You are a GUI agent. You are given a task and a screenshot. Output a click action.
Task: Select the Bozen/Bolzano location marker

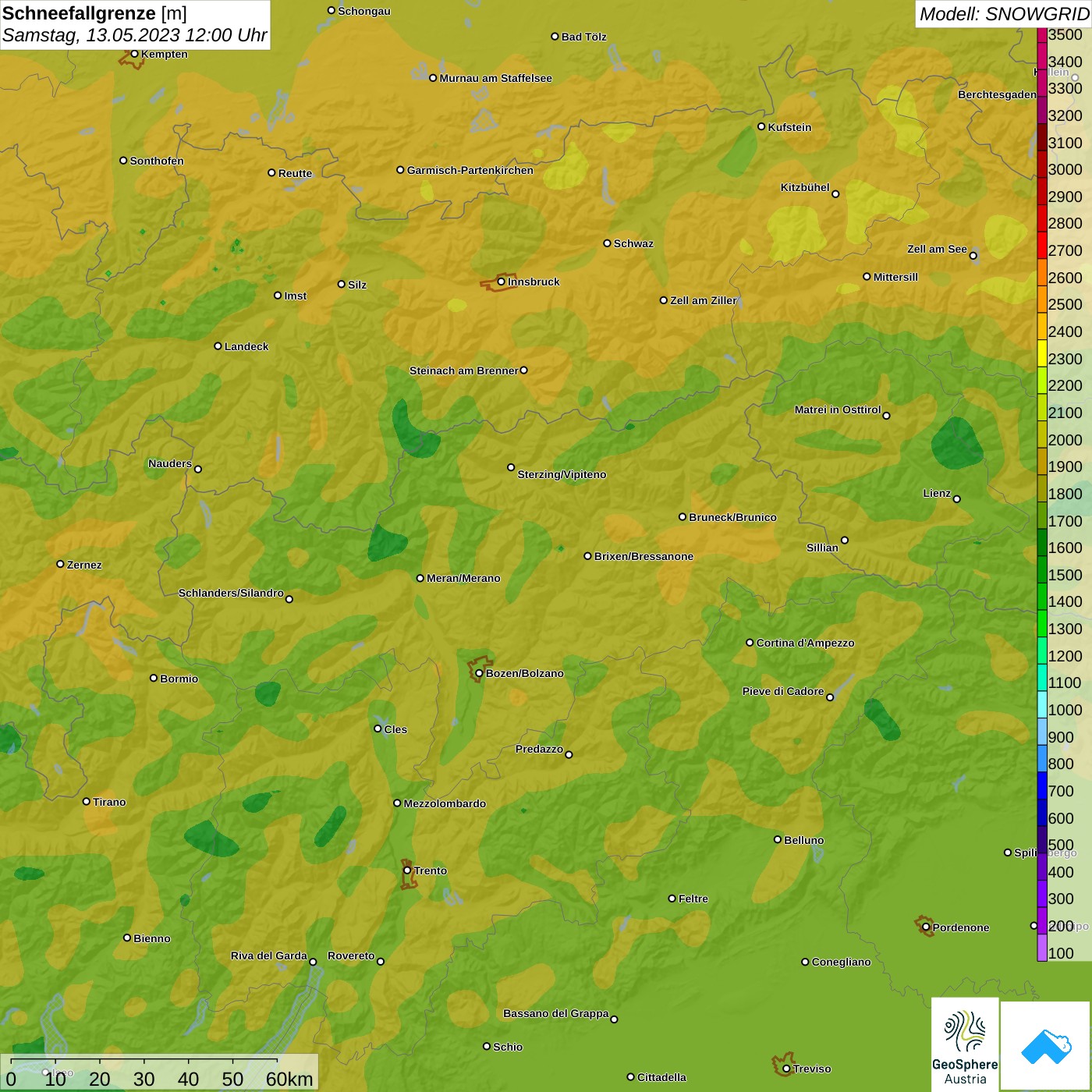tap(479, 673)
